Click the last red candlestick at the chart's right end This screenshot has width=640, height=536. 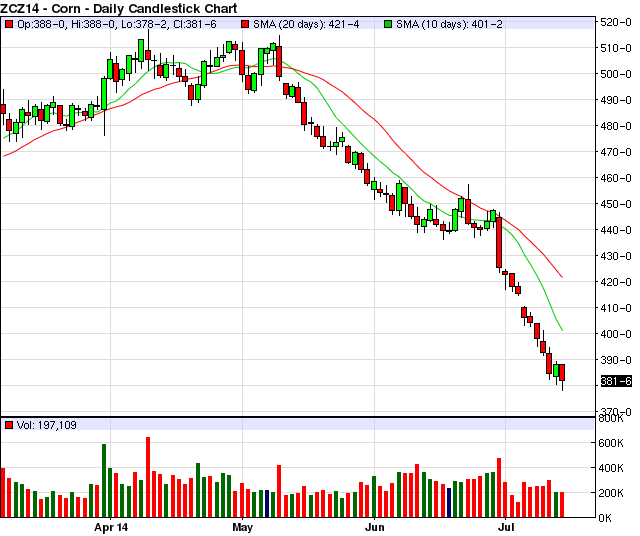pos(562,372)
